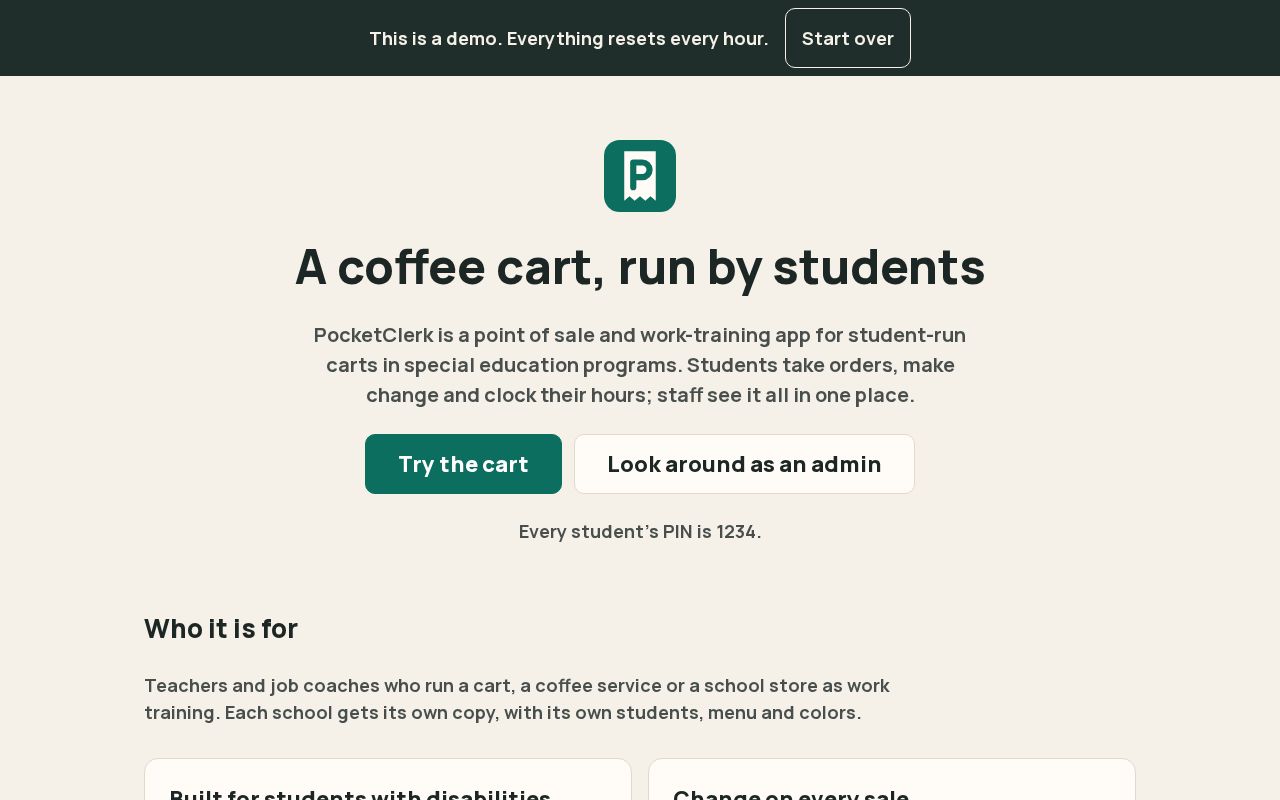Select Look around as an admin
The height and width of the screenshot is (800, 1280).
(744, 464)
